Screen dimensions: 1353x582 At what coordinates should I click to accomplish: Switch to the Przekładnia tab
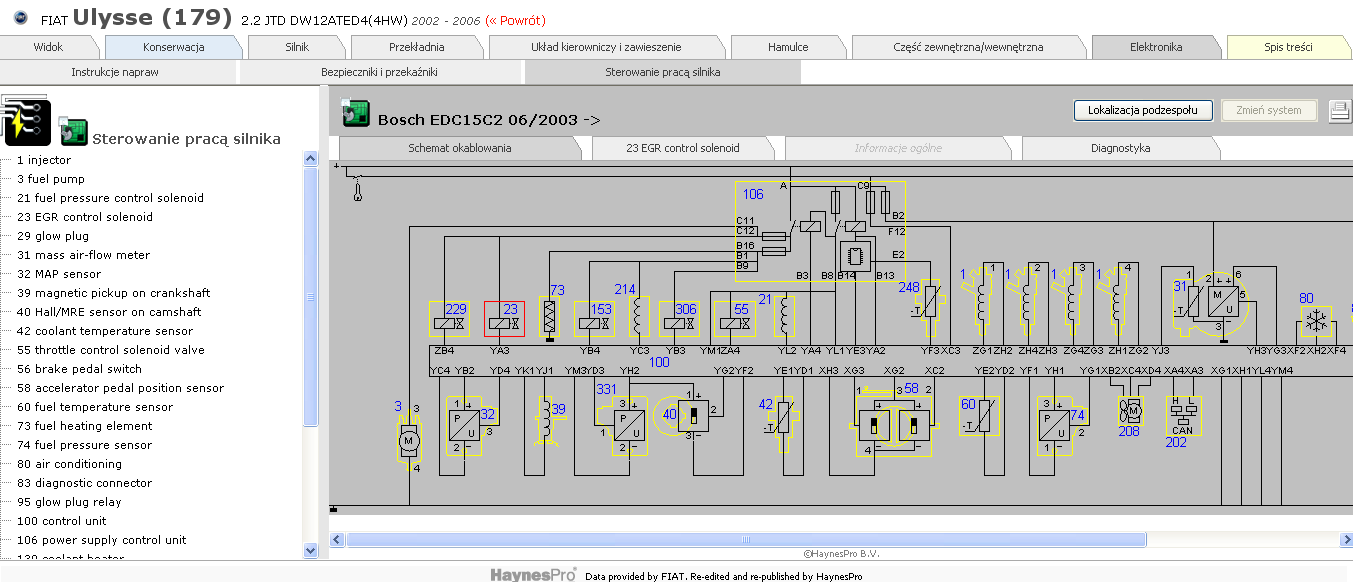[417, 47]
